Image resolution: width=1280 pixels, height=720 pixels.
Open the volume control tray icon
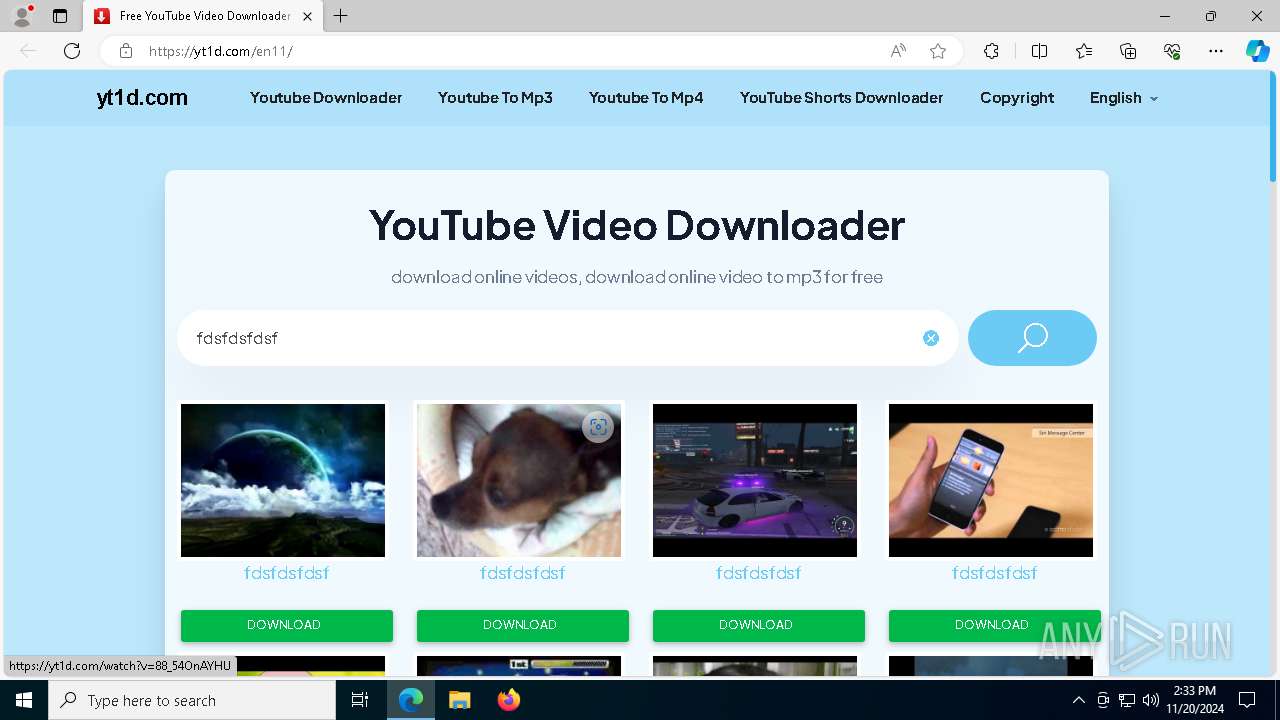tap(1151, 700)
